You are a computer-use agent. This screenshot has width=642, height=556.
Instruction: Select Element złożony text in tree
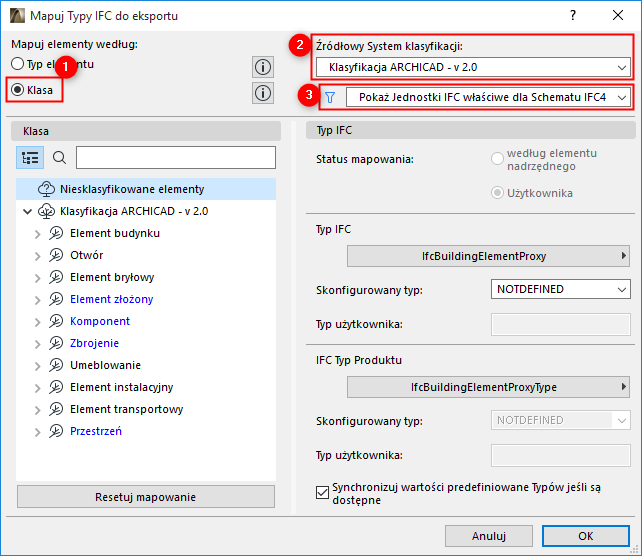point(111,299)
